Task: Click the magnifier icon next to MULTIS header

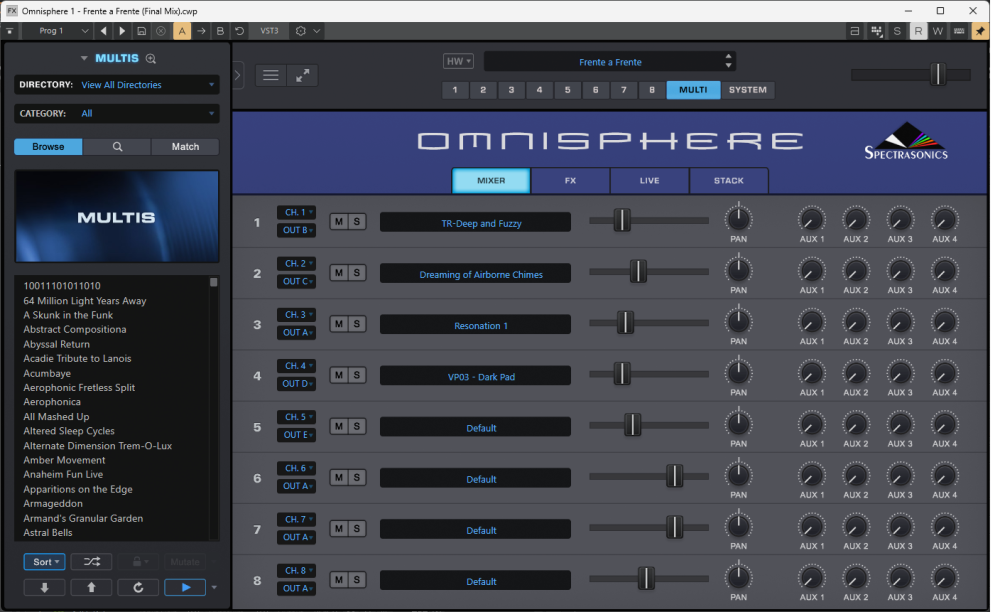Action: [x=151, y=58]
